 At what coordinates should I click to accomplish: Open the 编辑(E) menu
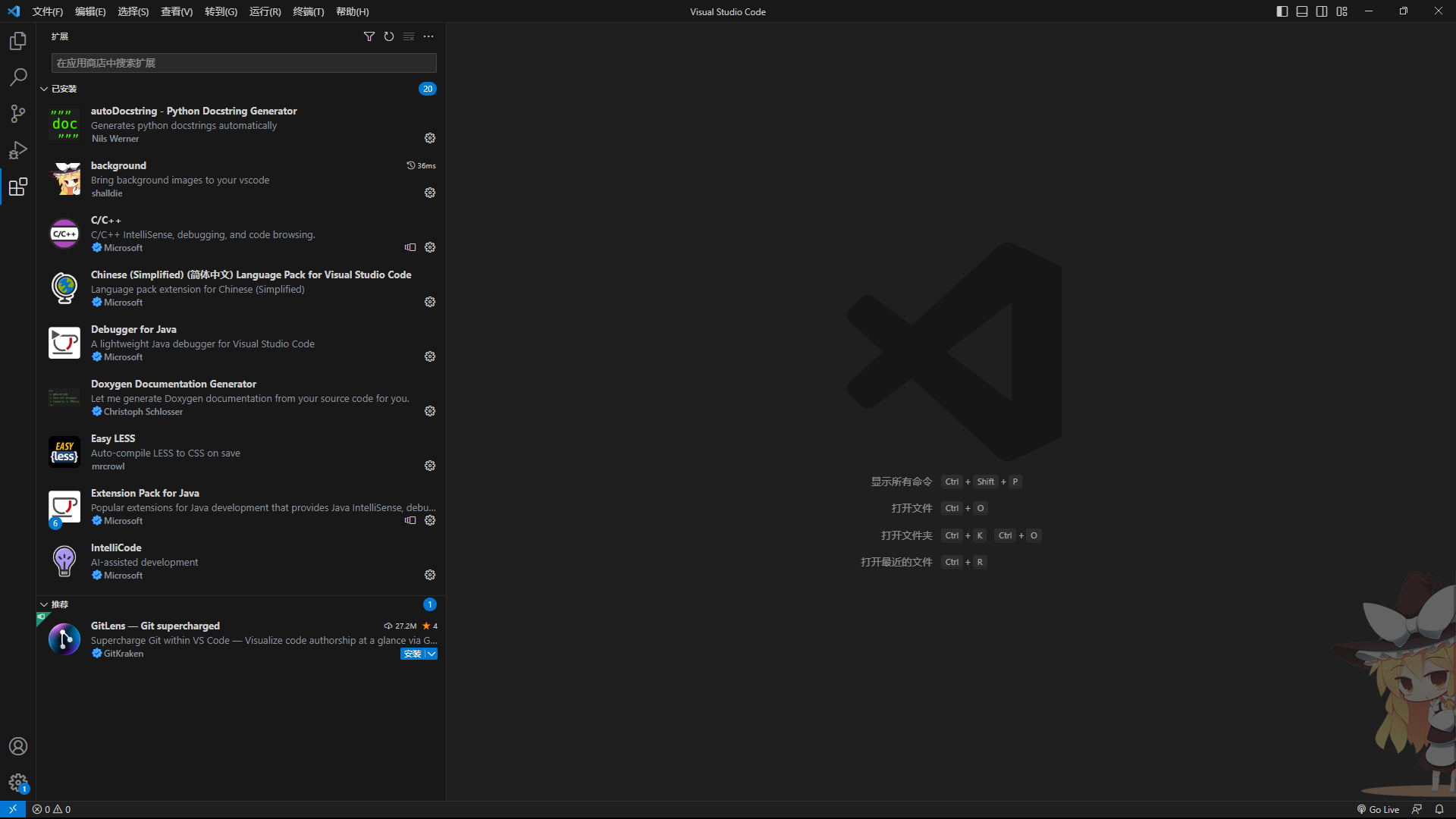click(x=90, y=11)
